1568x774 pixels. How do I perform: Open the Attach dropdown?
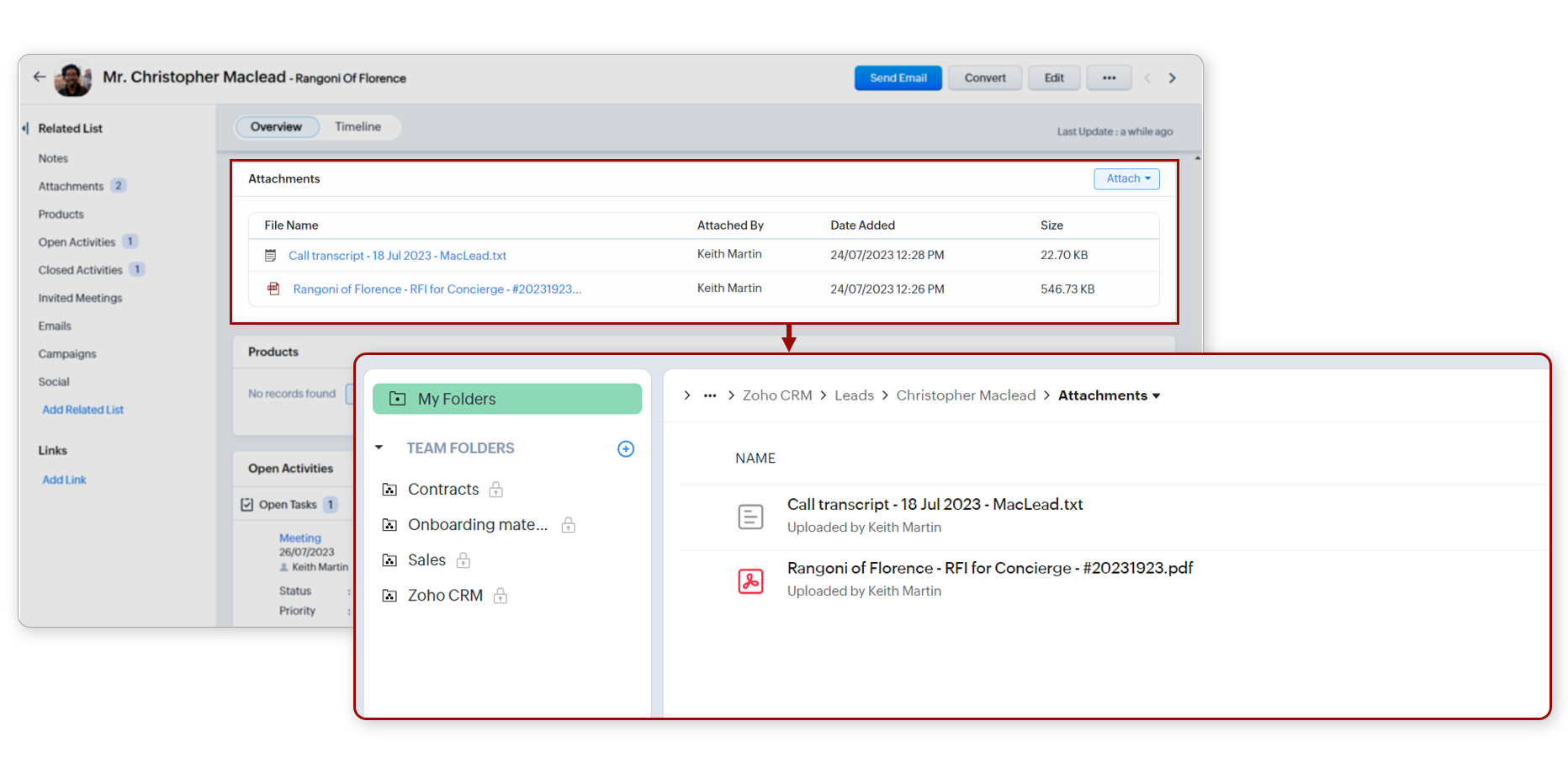[1126, 179]
